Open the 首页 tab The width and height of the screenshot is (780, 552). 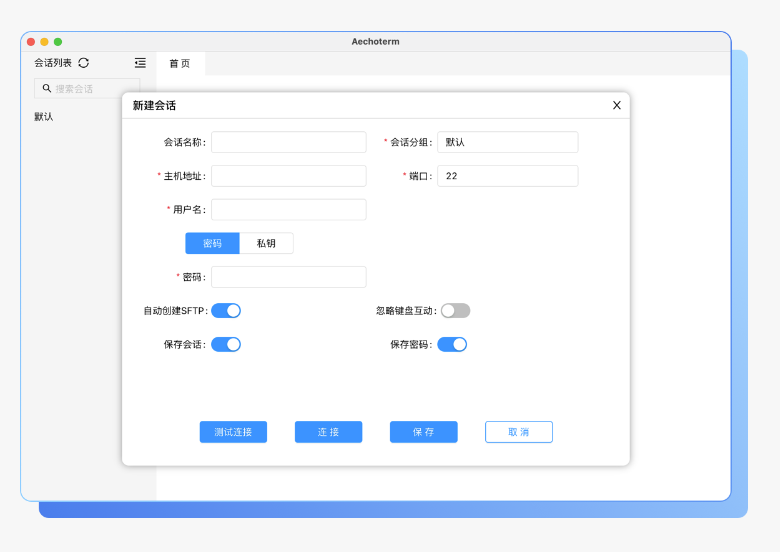(180, 64)
